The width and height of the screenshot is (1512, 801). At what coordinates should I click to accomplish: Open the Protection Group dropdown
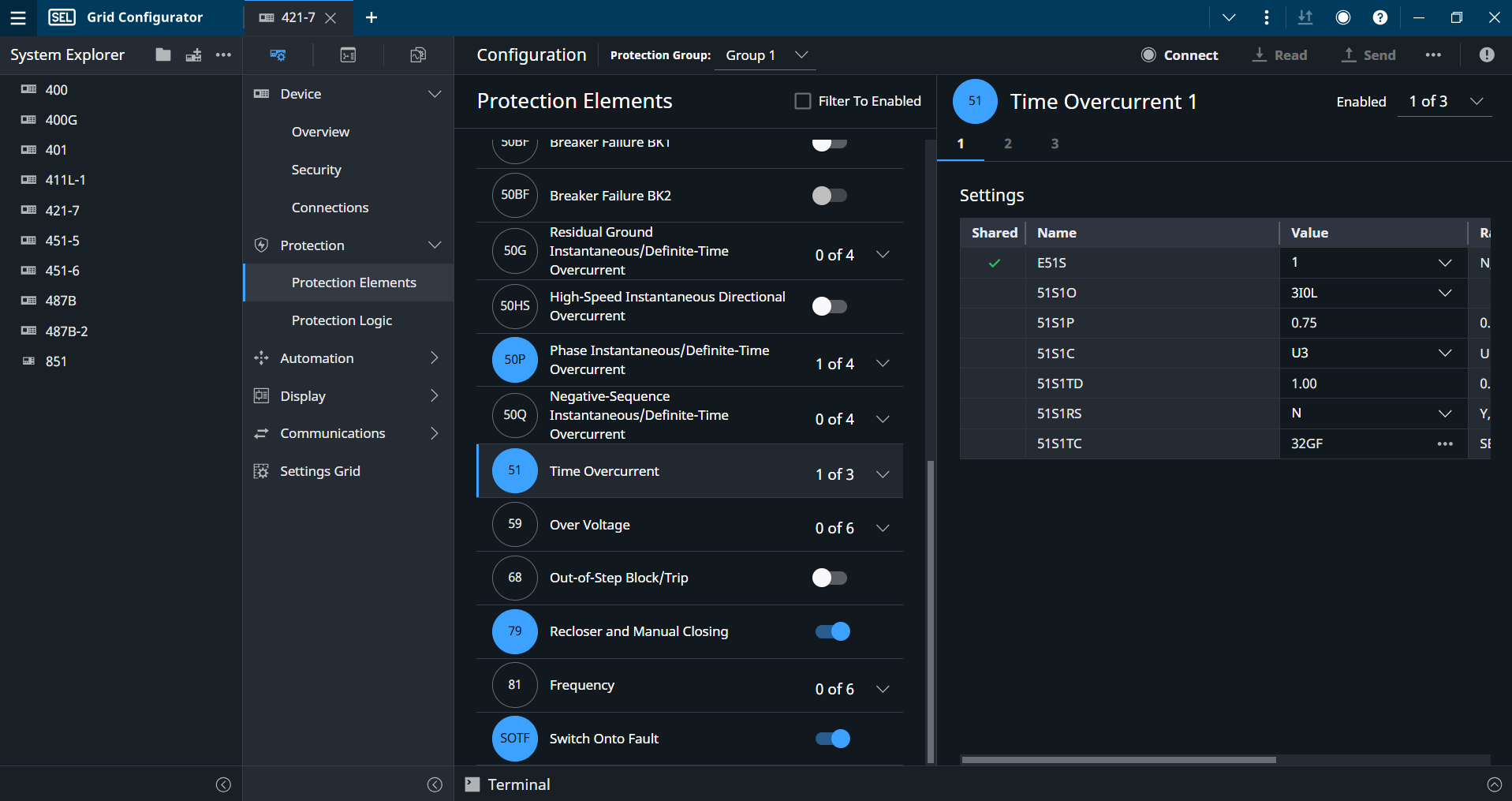pyautogui.click(x=766, y=55)
